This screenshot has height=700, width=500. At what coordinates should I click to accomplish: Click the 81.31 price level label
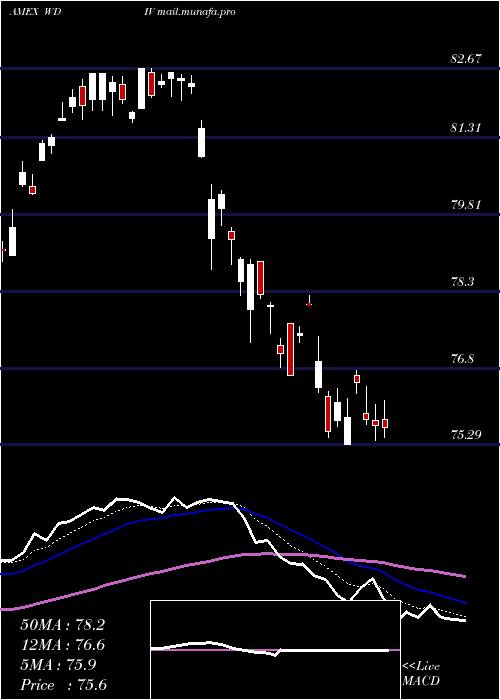tap(466, 128)
